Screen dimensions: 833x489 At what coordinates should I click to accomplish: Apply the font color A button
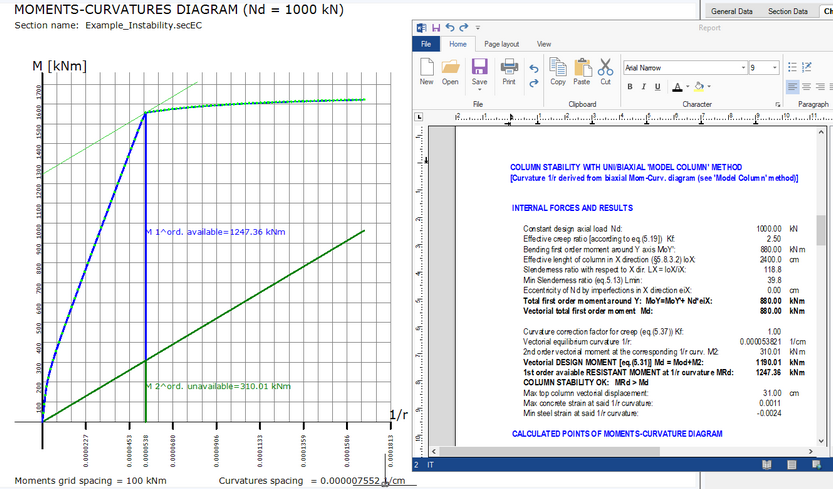click(x=677, y=87)
